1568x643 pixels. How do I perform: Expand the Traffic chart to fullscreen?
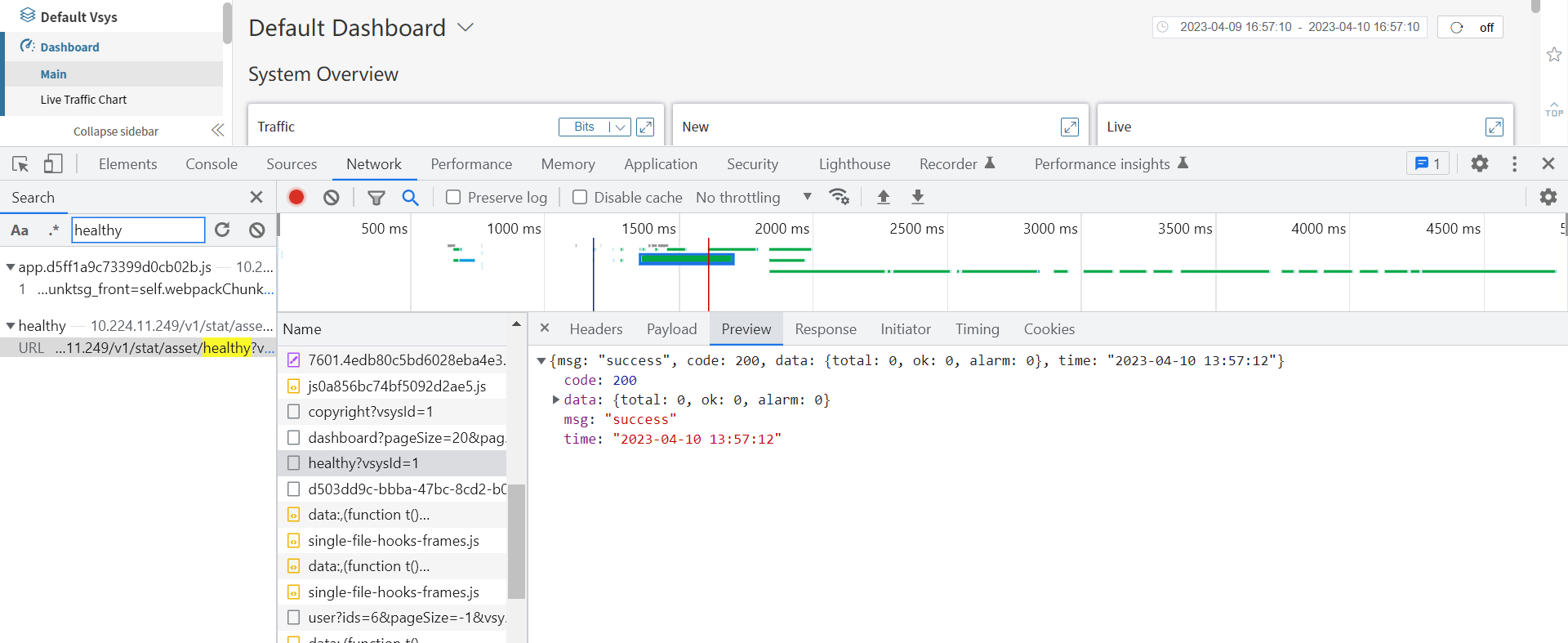pyautogui.click(x=645, y=127)
